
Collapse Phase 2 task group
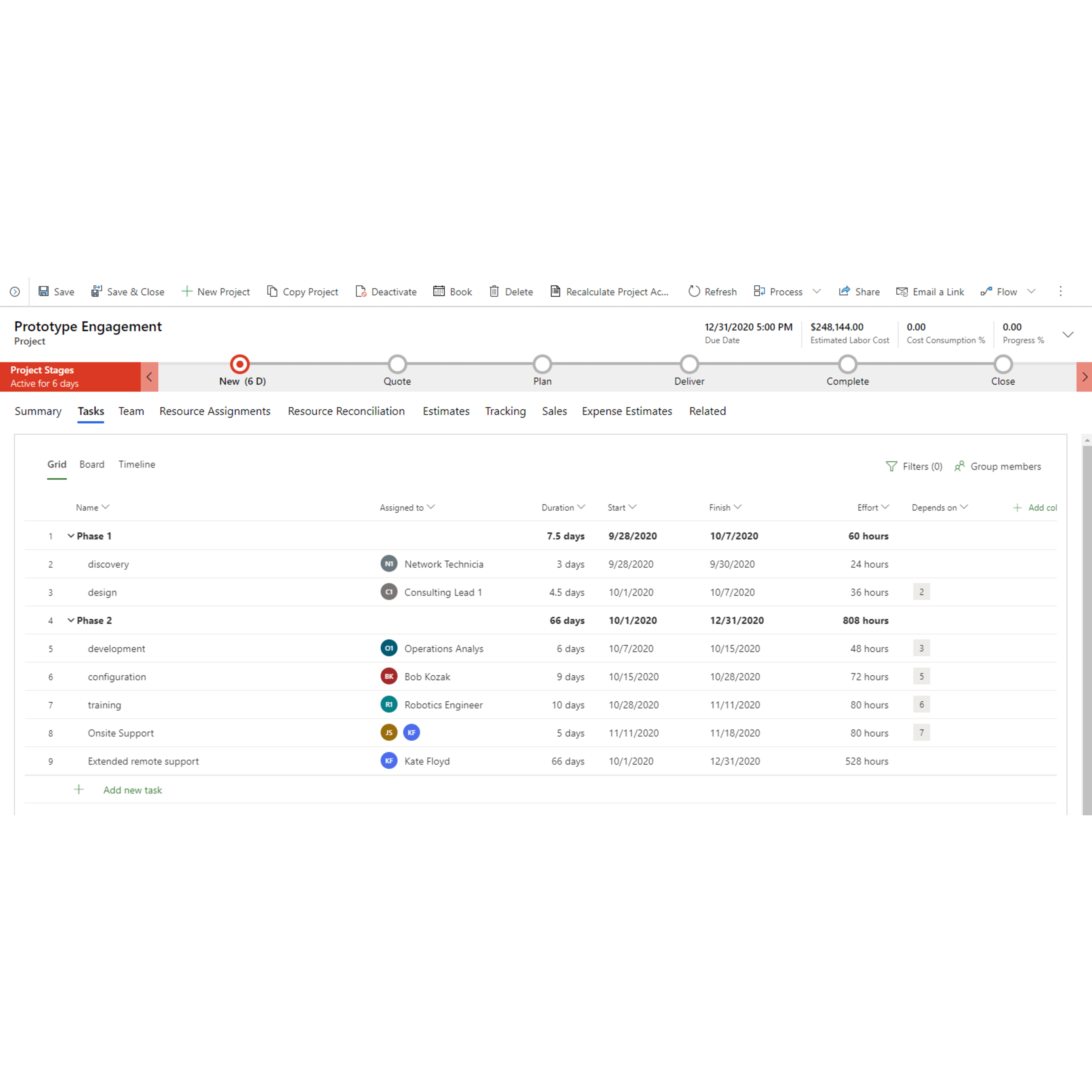point(71,620)
